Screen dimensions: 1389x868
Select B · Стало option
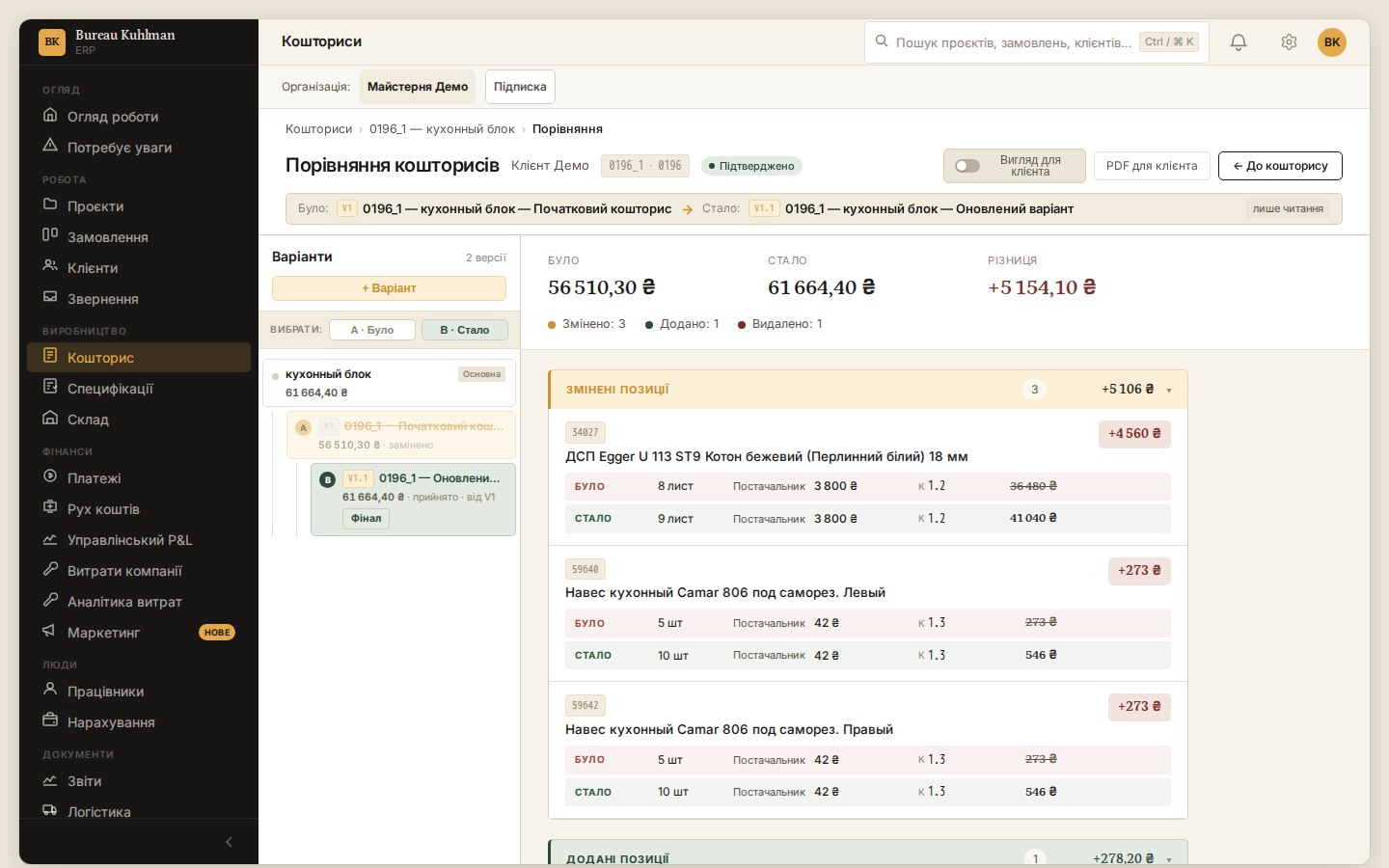pos(465,330)
